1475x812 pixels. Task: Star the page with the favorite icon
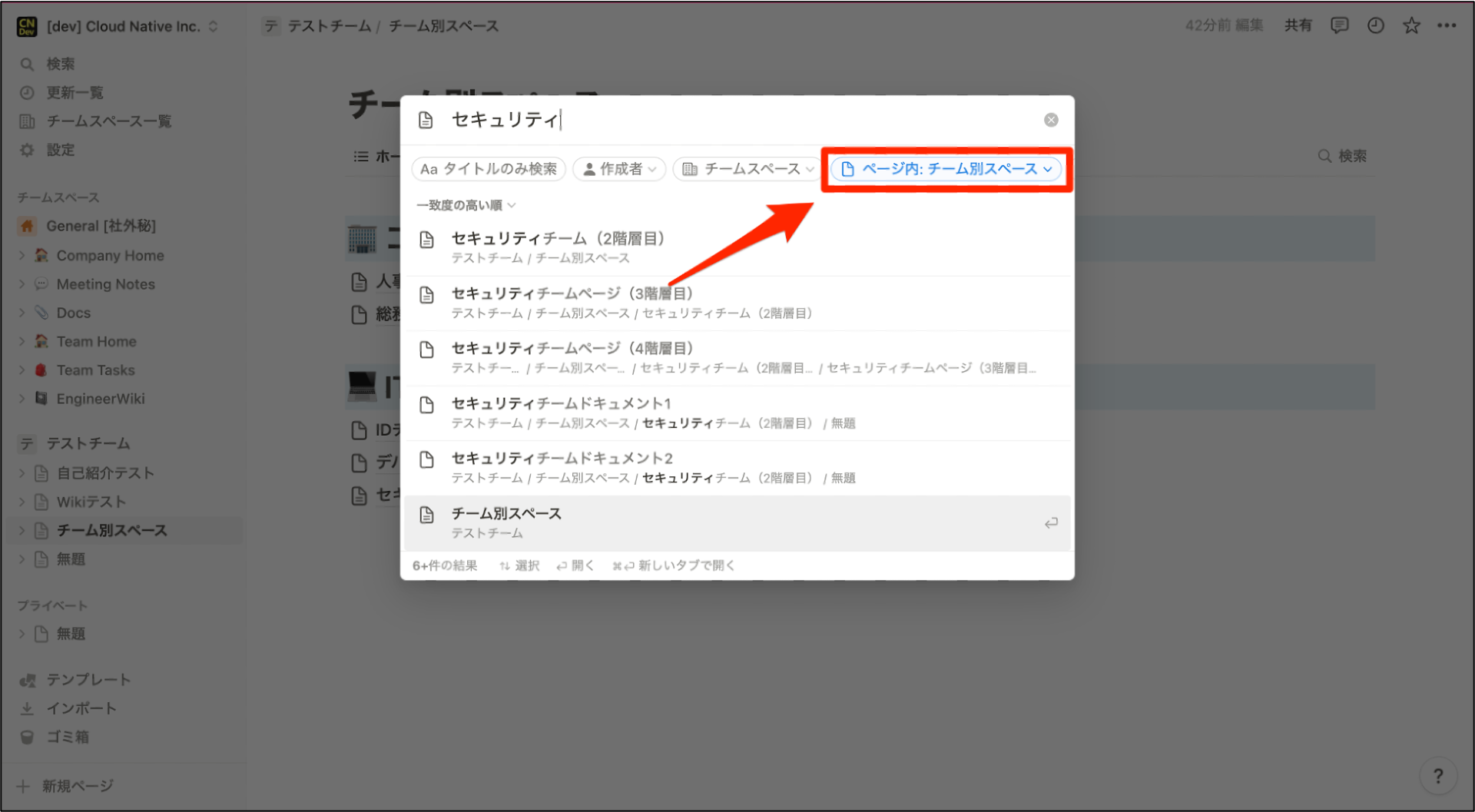point(1411,25)
